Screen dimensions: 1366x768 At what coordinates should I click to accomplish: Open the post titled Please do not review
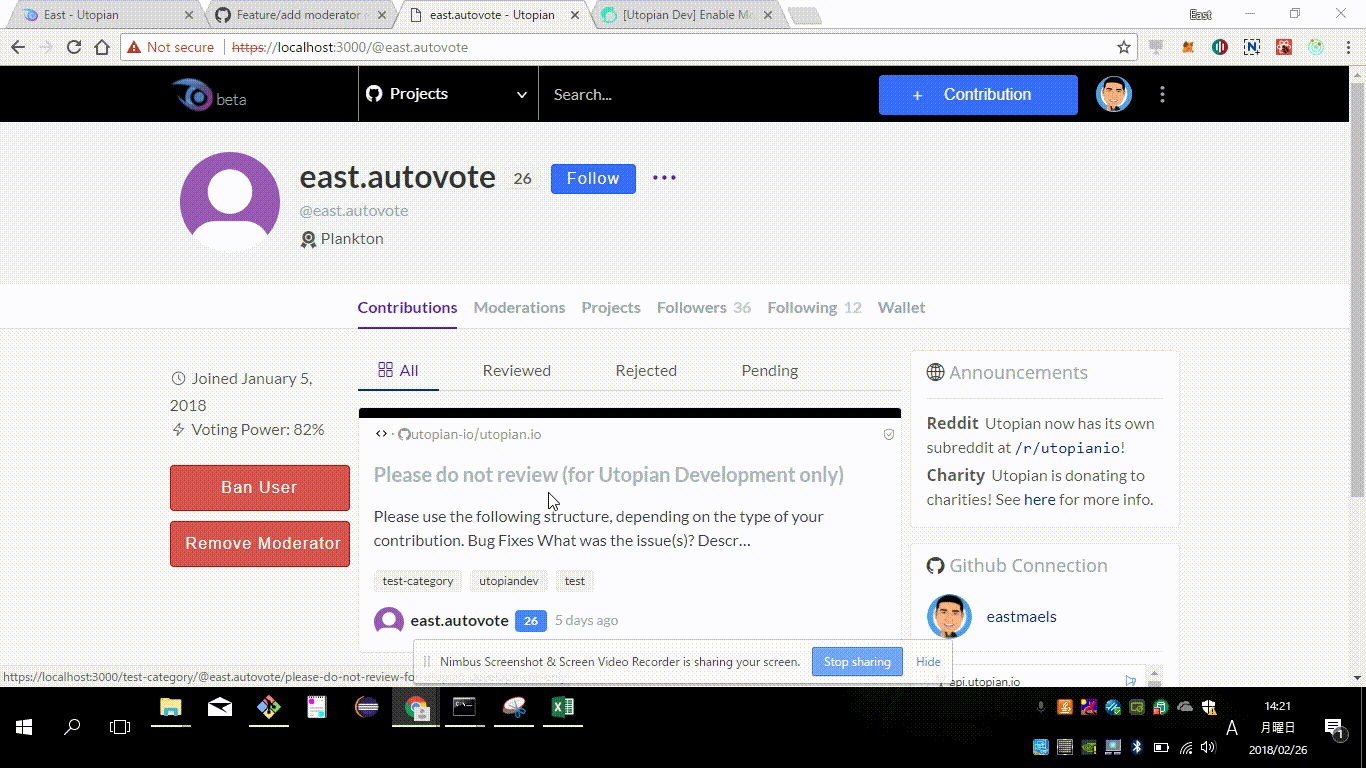[x=609, y=475]
